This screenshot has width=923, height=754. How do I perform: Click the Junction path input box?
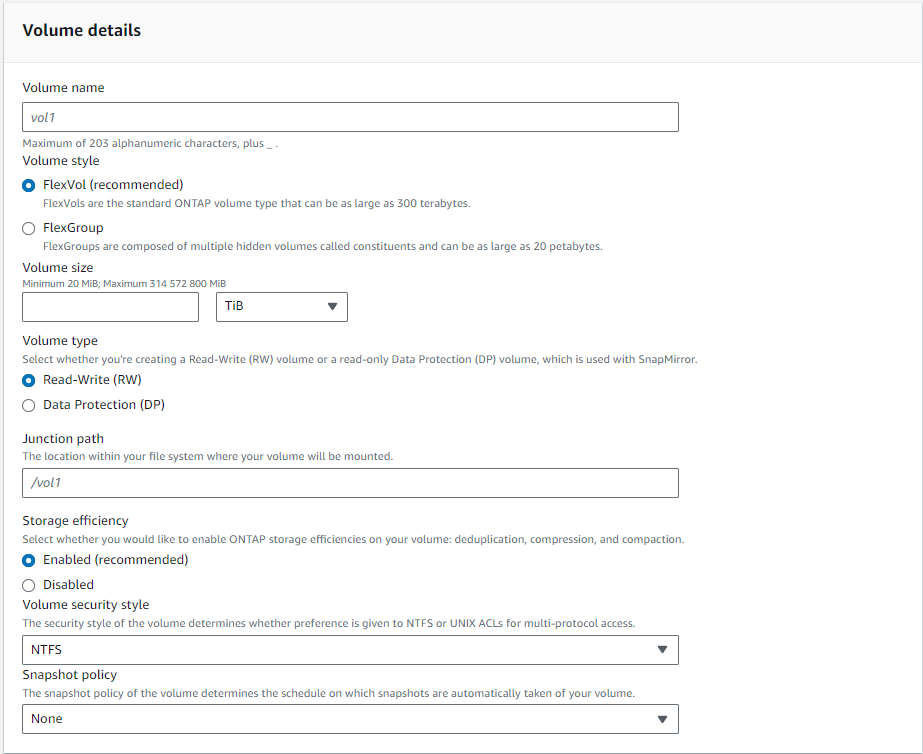[350, 483]
